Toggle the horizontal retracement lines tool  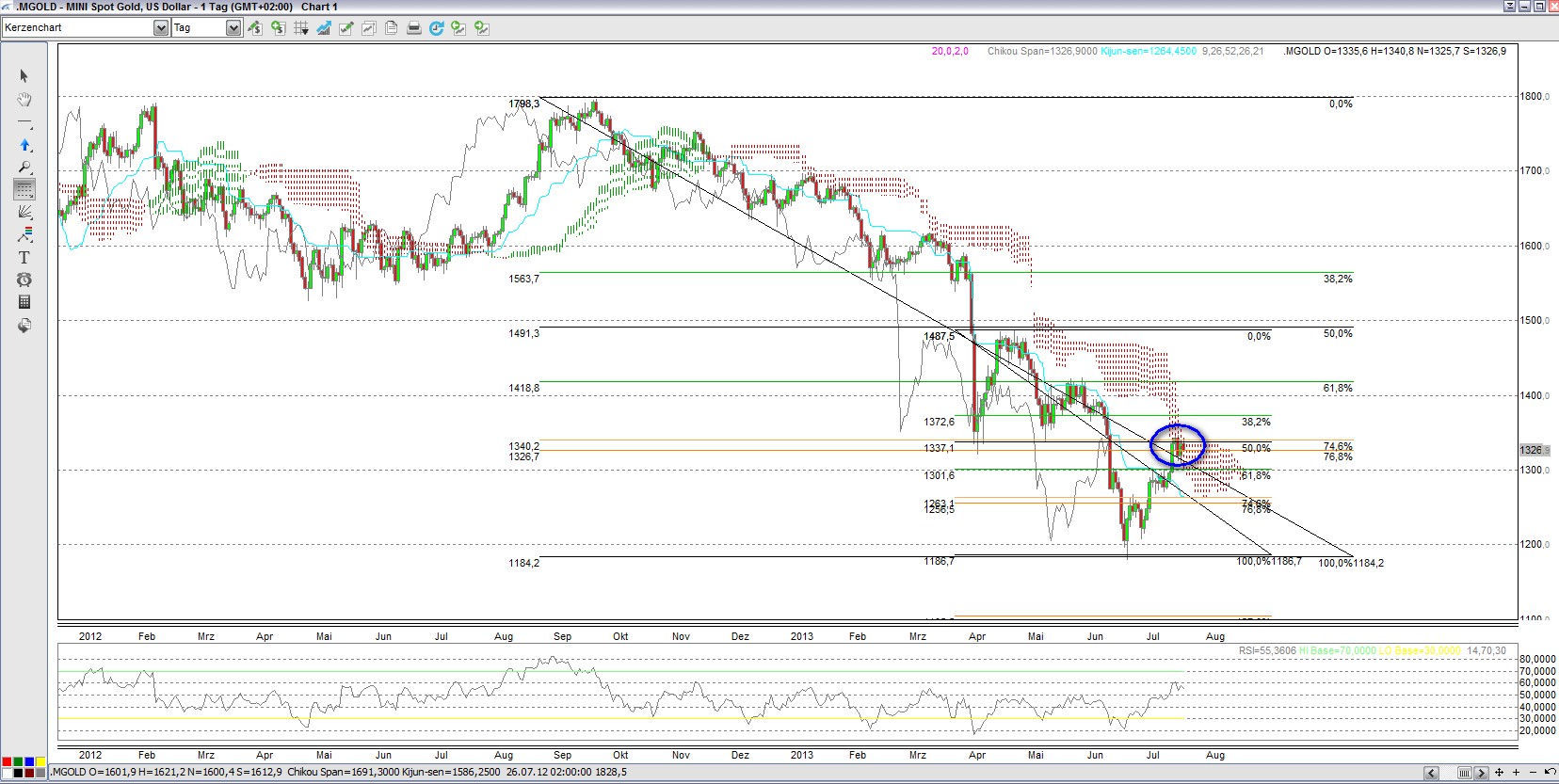coord(24,190)
